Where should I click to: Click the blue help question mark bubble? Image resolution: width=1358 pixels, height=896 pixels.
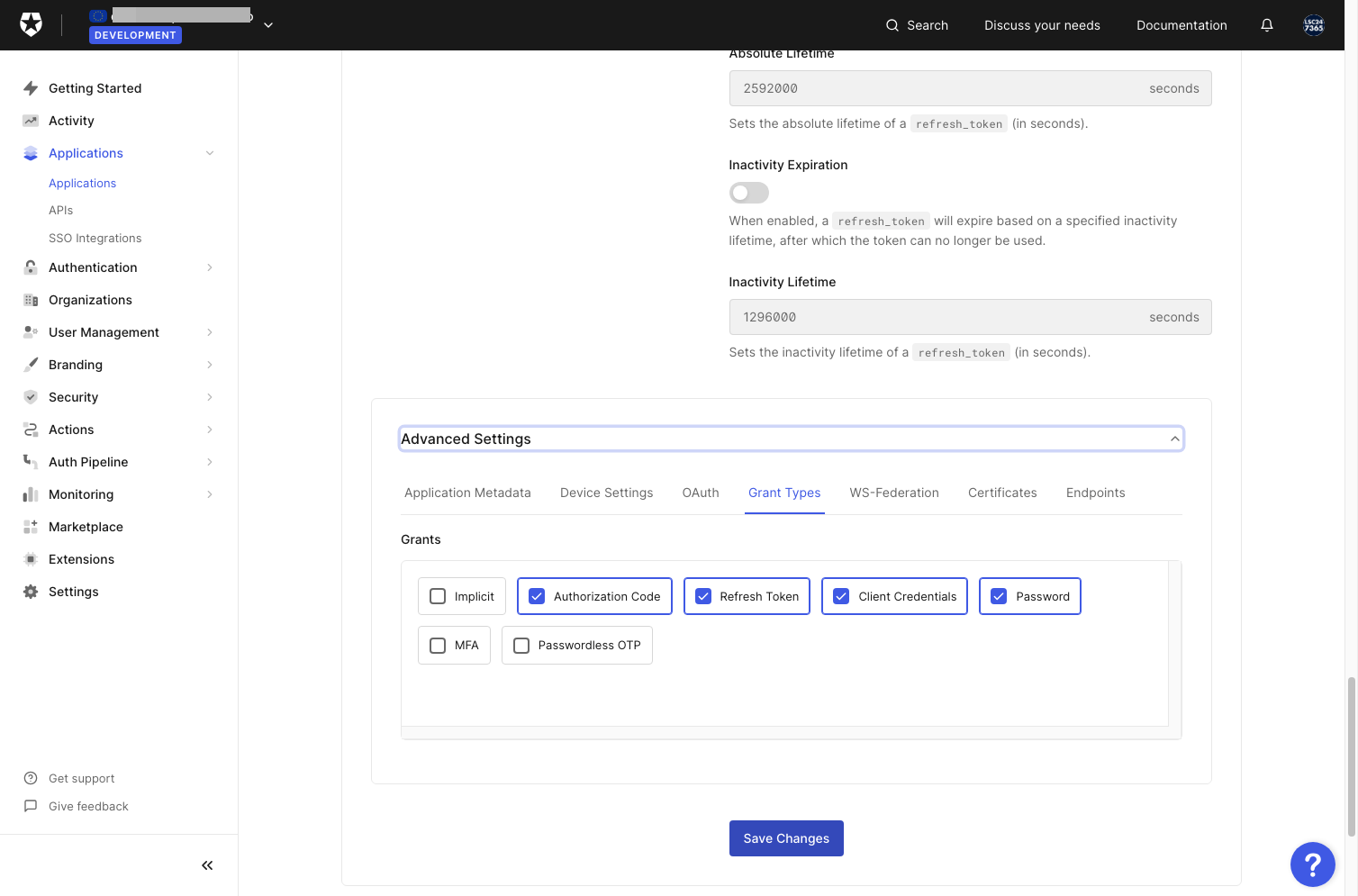tap(1313, 864)
